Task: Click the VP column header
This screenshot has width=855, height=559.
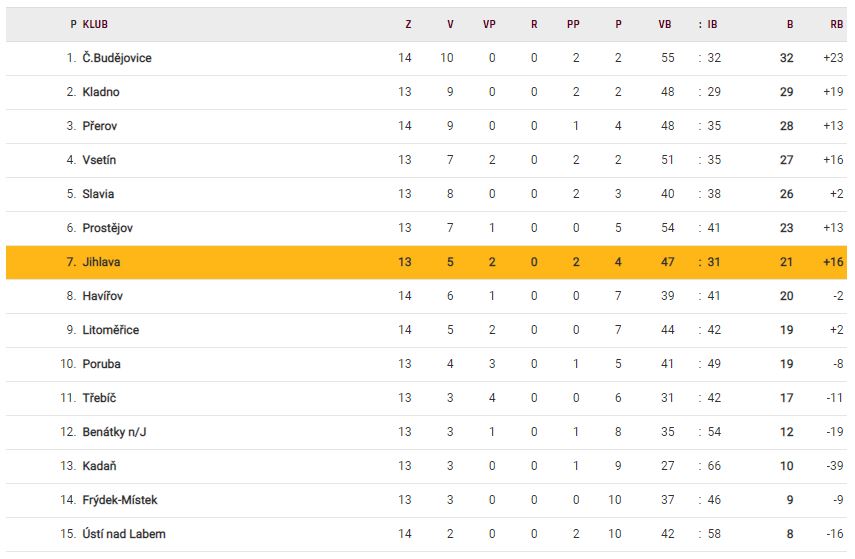Action: click(x=489, y=24)
